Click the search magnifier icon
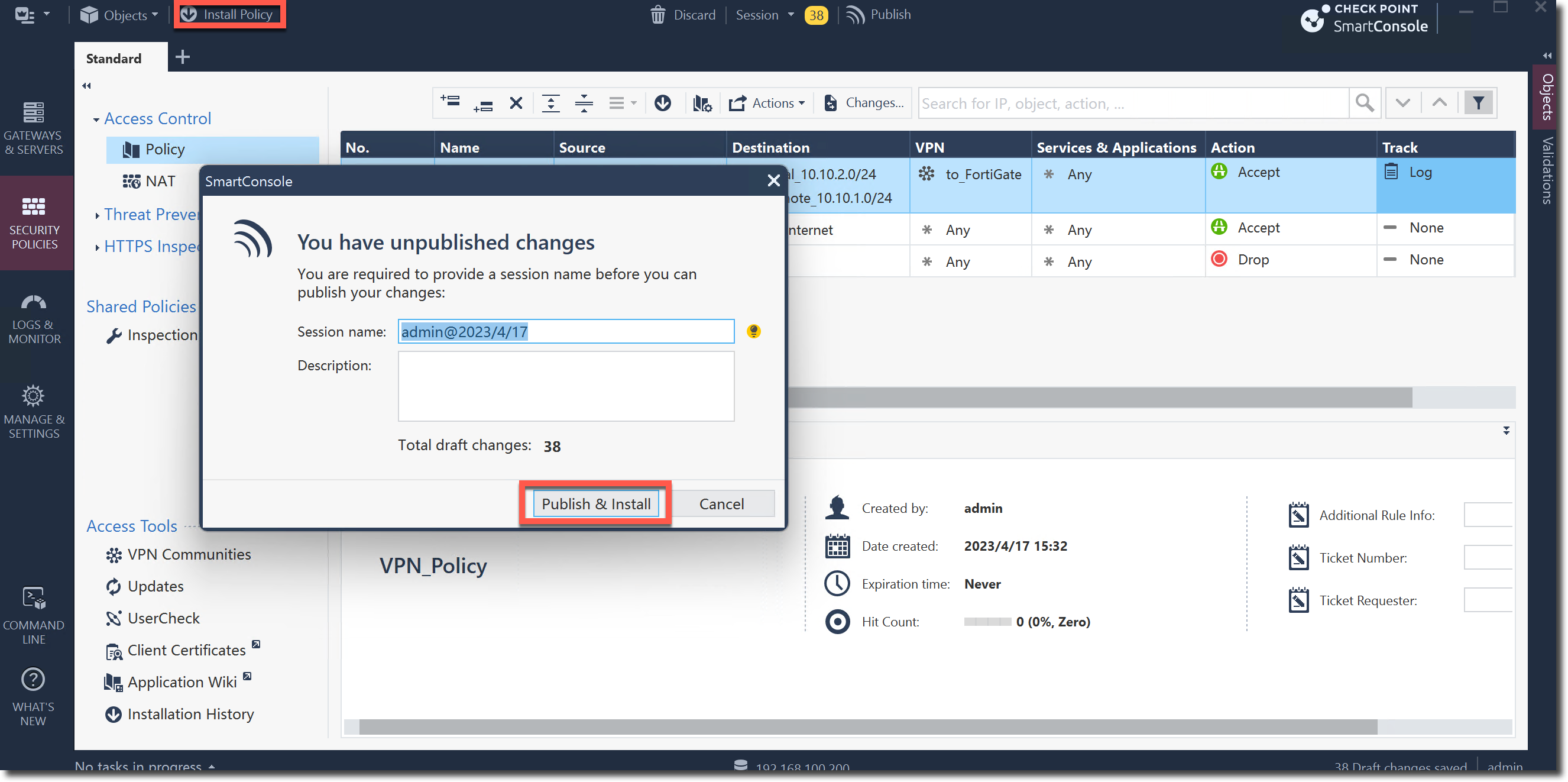 pos(1364,103)
